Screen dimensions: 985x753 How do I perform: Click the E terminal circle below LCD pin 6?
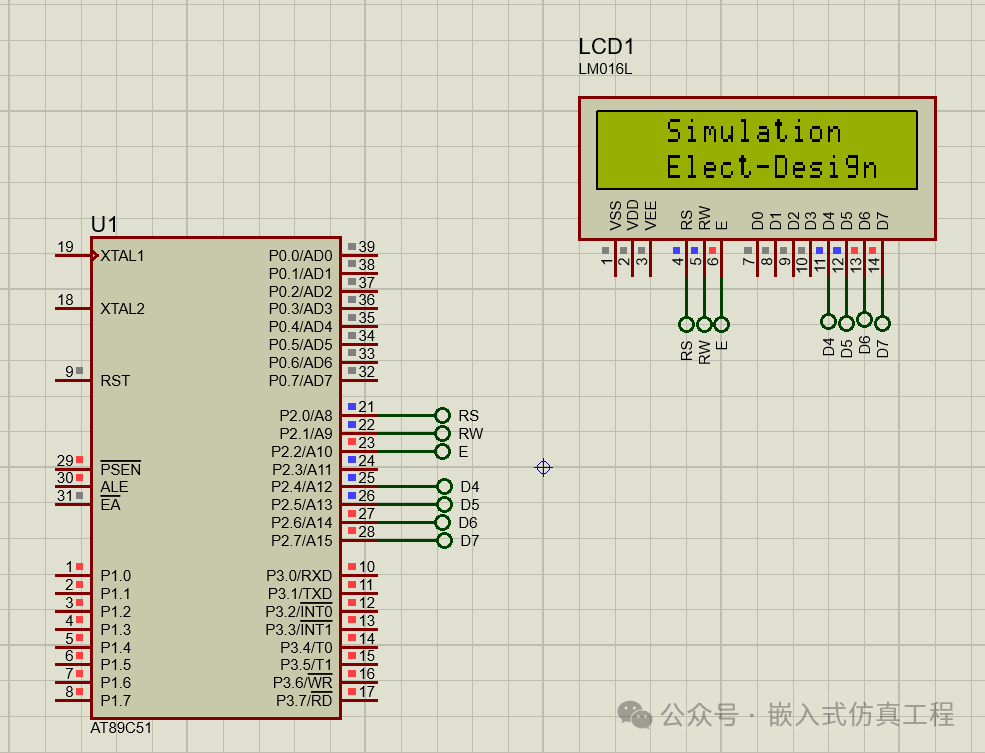(721, 324)
